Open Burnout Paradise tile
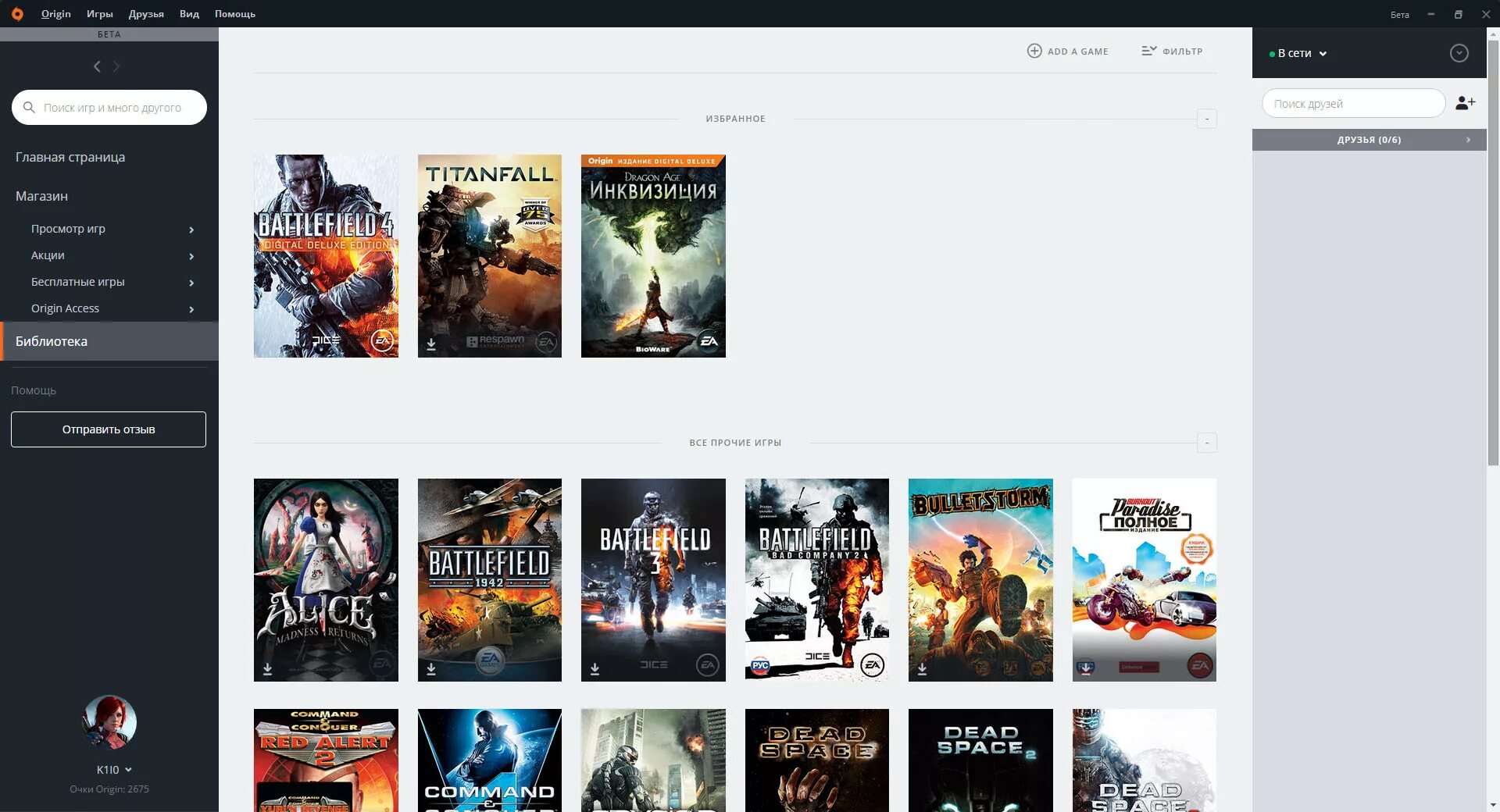 coord(1145,580)
